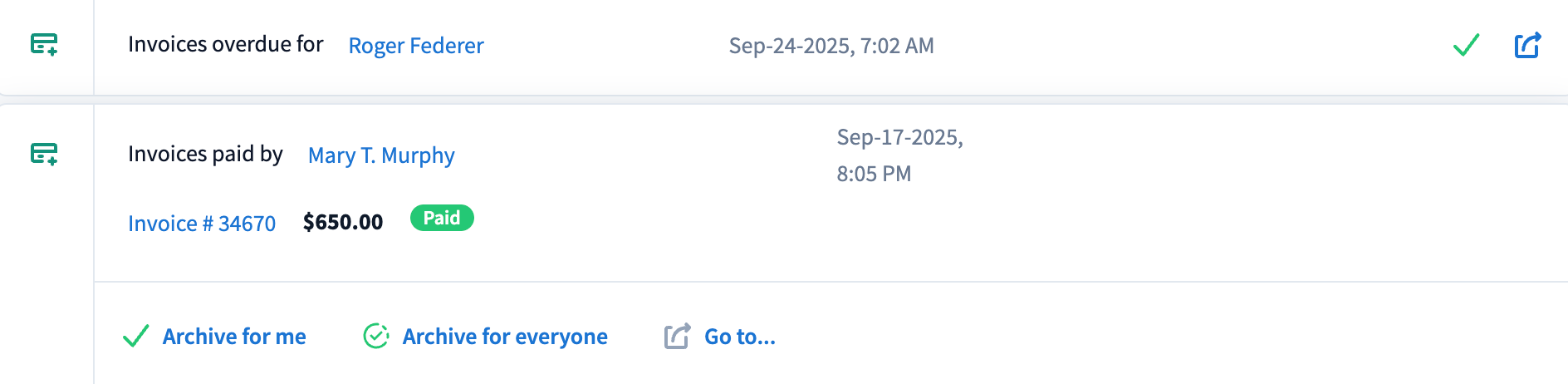Click the Invoices overdue for text
Viewport: 1568px width, 384px height.
225,44
